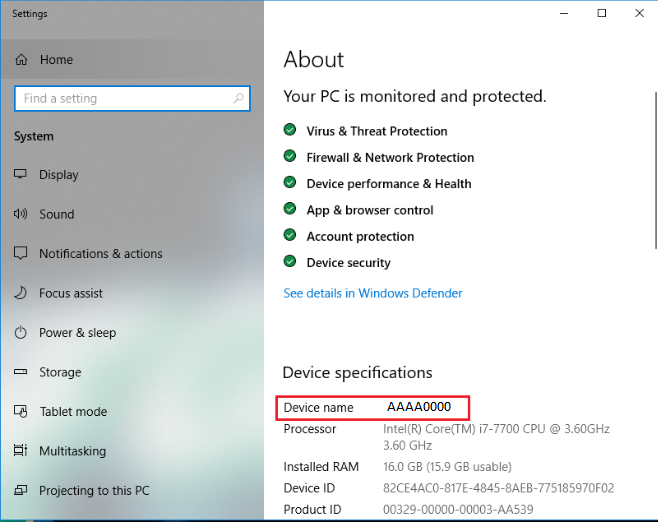Image resolution: width=658 pixels, height=522 pixels.
Task: Maximize the Settings window
Action: tap(602, 13)
